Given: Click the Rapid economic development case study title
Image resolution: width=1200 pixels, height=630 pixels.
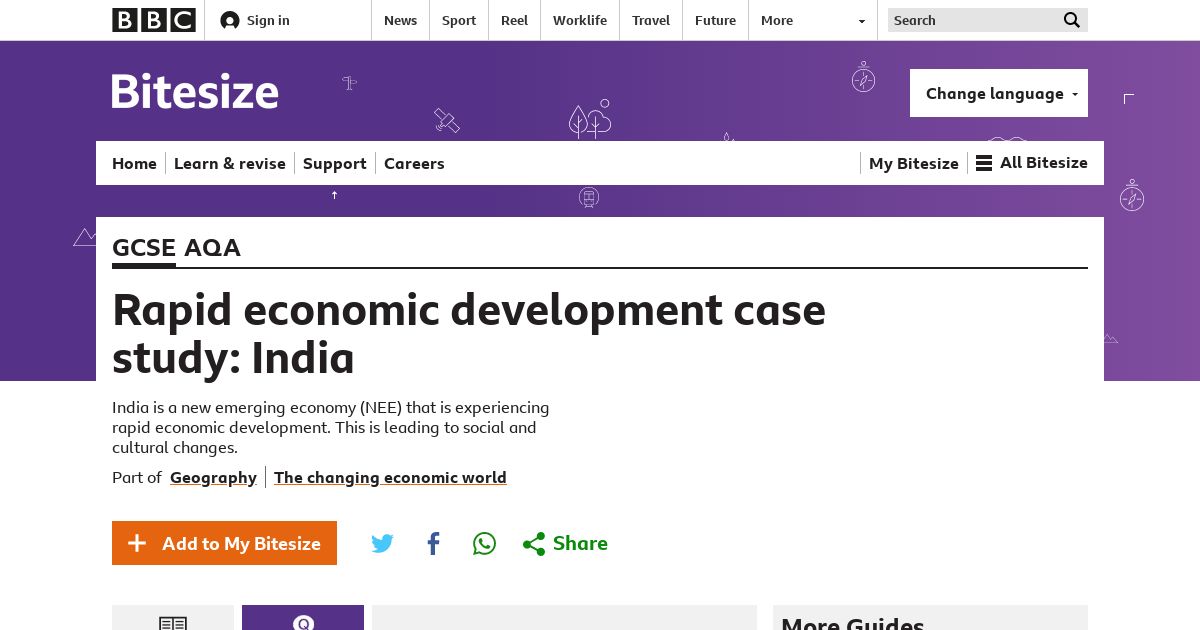Looking at the screenshot, I should pyautogui.click(x=469, y=334).
